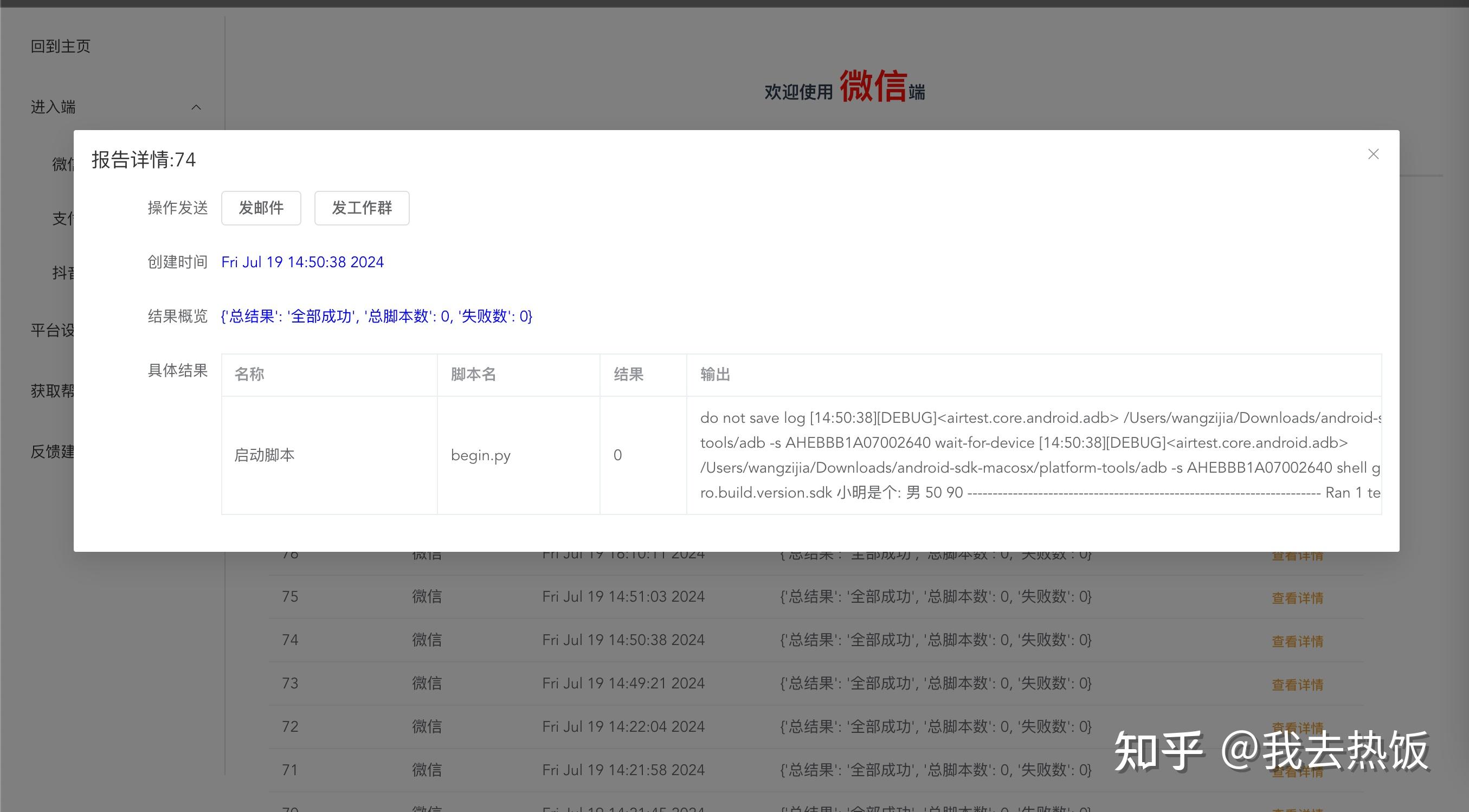The width and height of the screenshot is (1469, 812).
Task: Open 查看详情 for report 75
Action: (1297, 597)
